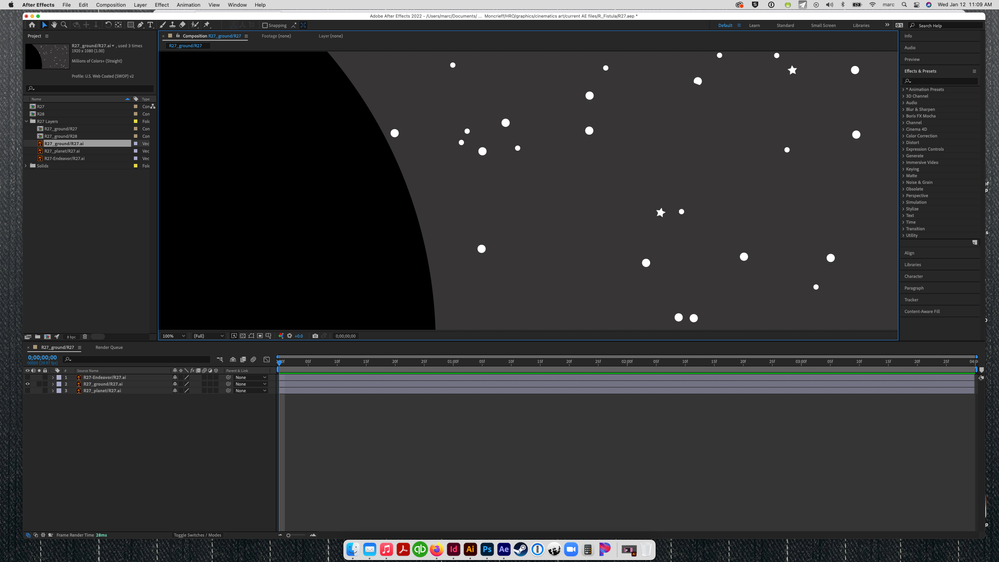This screenshot has height=562, width=999.
Task: Switch to the Learn workspace
Action: [754, 25]
